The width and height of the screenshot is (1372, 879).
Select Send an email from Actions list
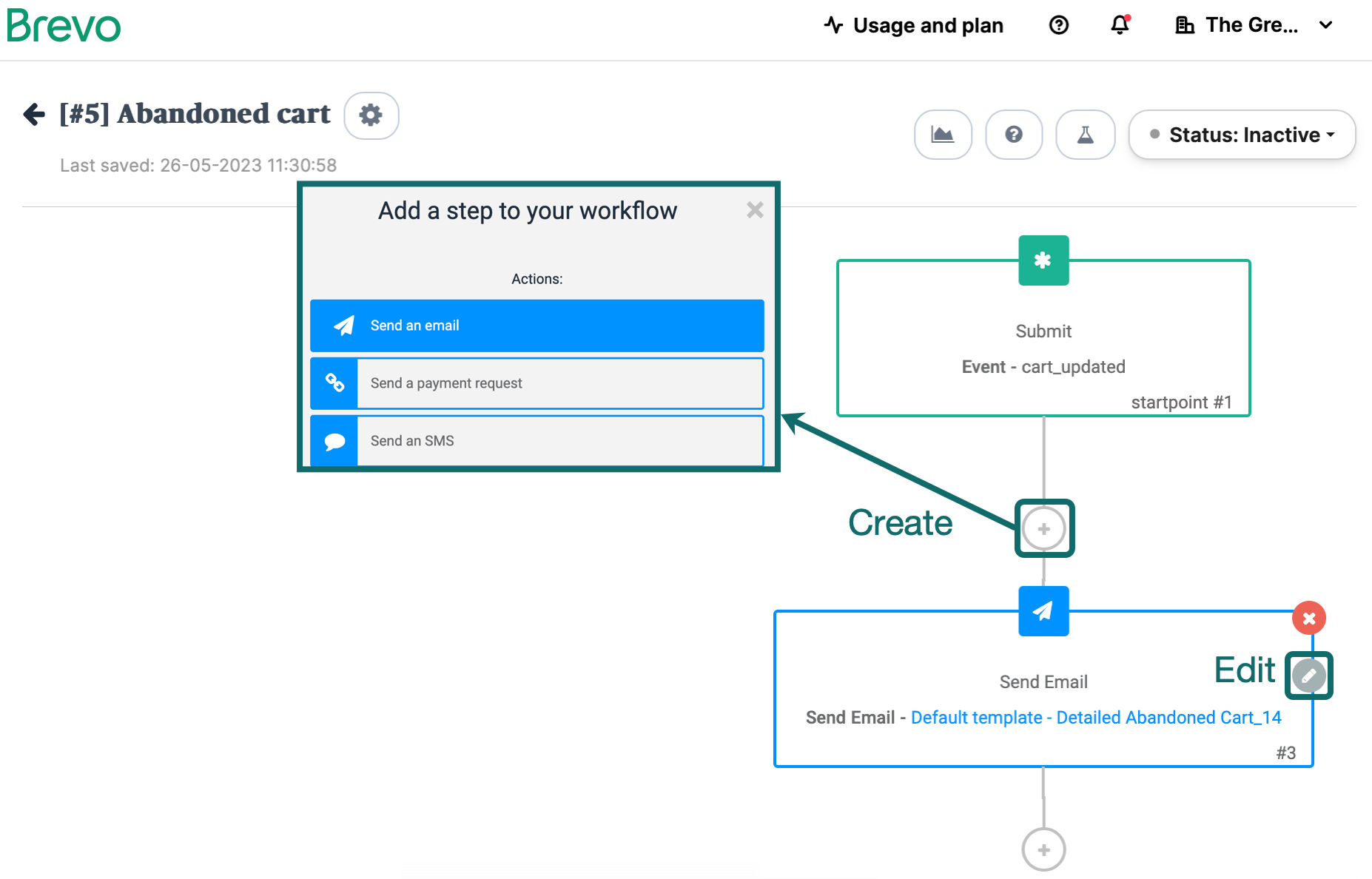[x=537, y=325]
